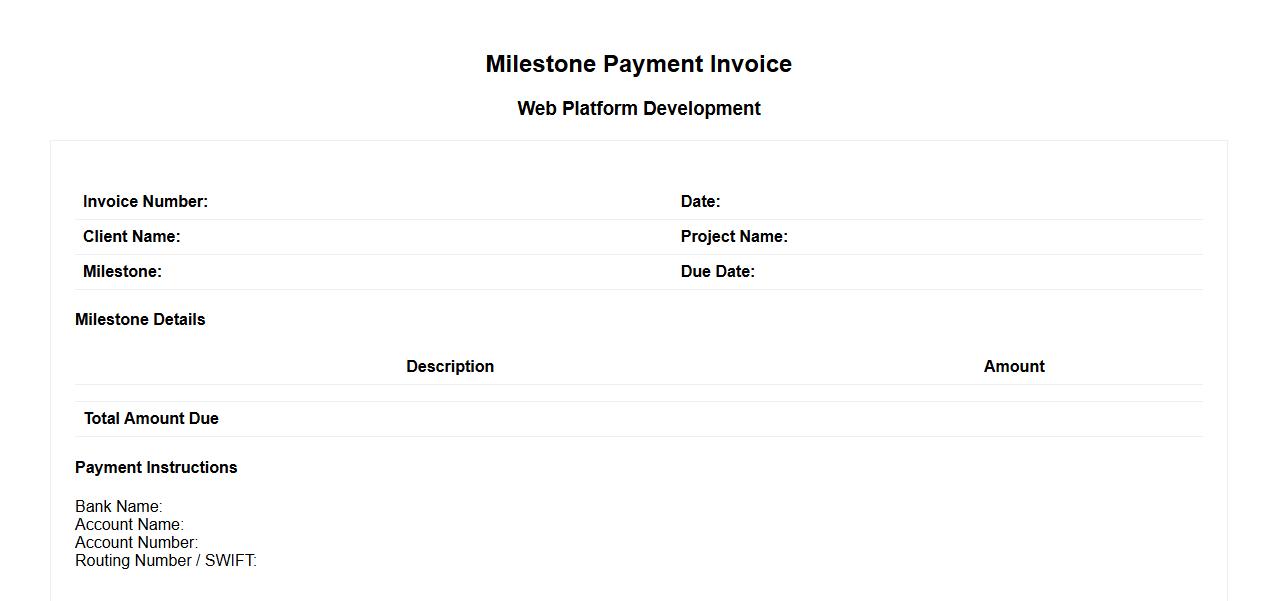Click the Bank Name line
1278x601 pixels.
click(x=118, y=507)
